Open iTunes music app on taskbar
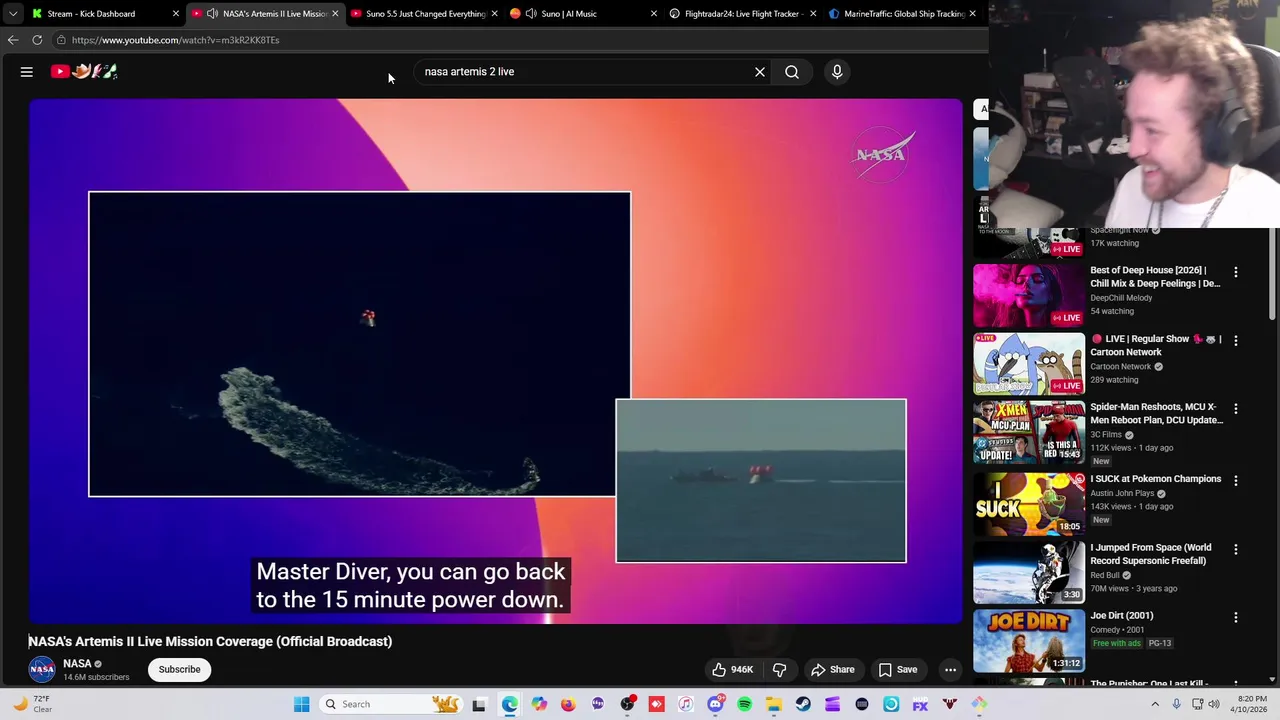The width and height of the screenshot is (1280, 720). click(x=686, y=705)
